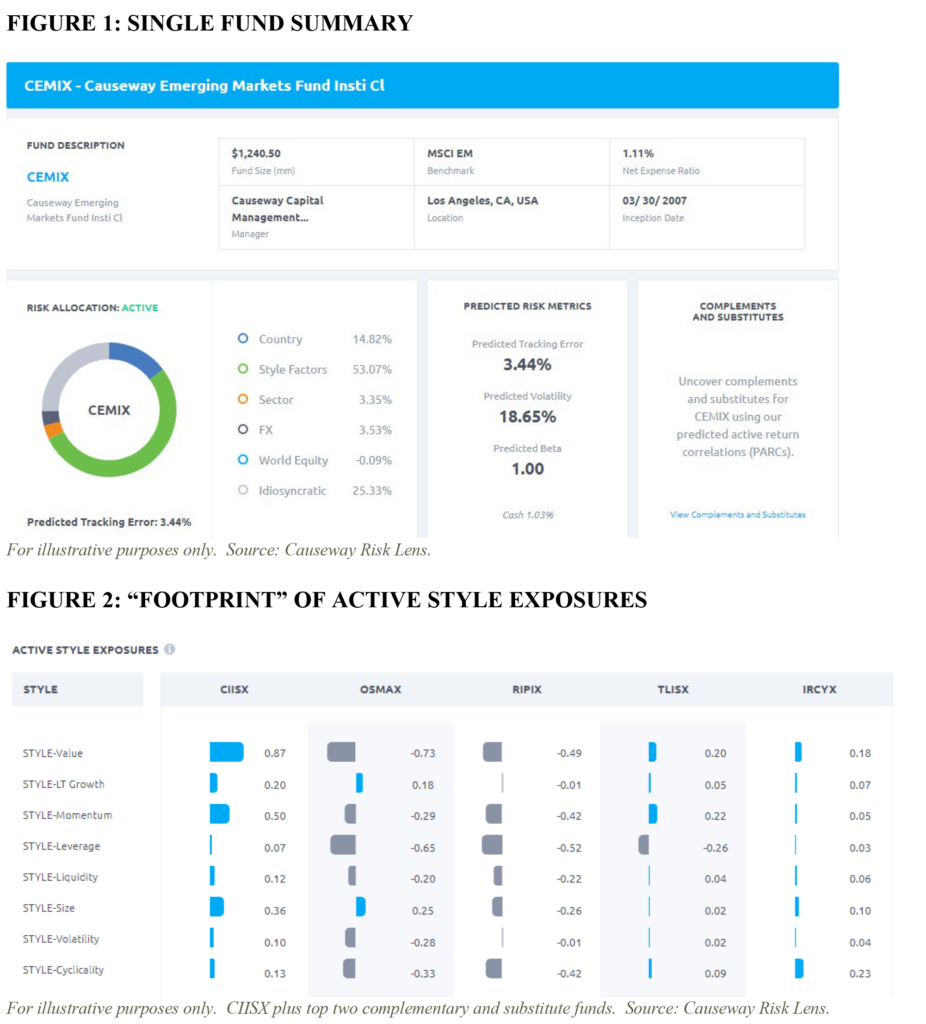Screen dimensions: 926x1024
Task: Click the orange Sector donut segment
Action: pyautogui.click(x=54, y=430)
